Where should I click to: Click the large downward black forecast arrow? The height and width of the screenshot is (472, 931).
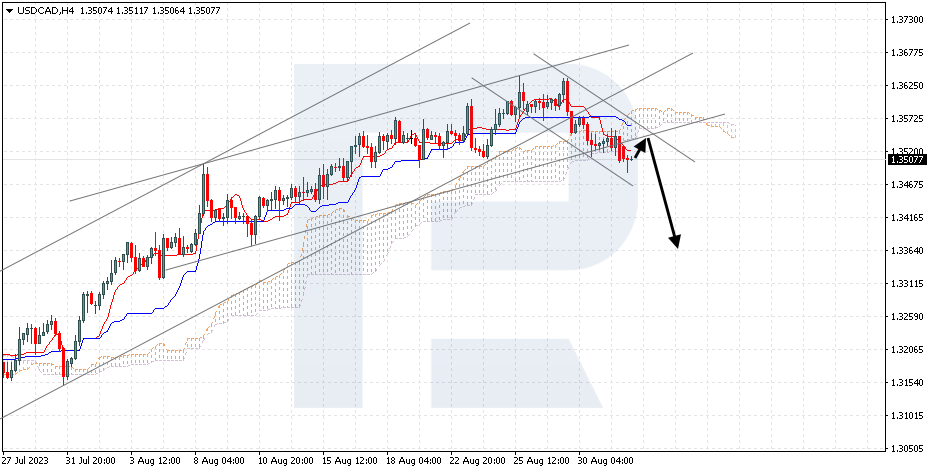coord(663,195)
